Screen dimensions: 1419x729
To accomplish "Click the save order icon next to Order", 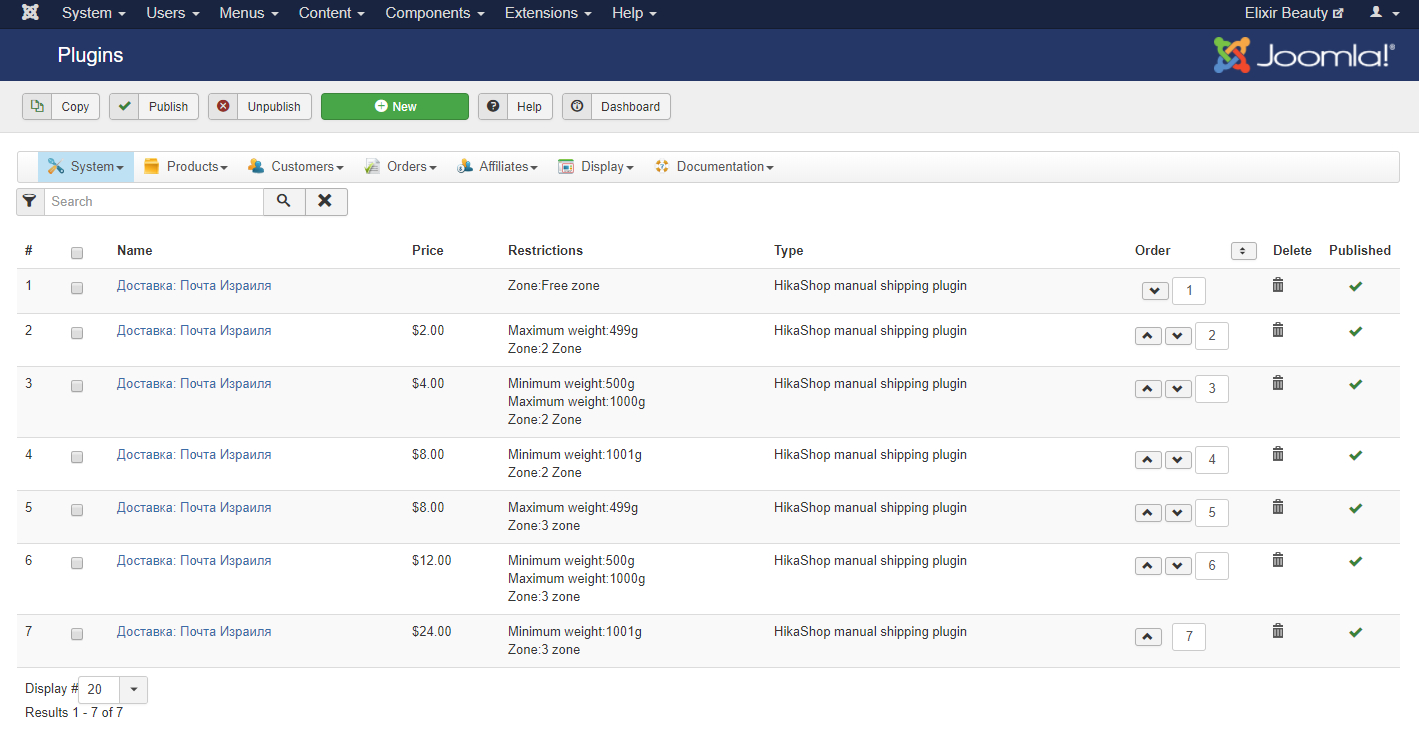I will coord(1243,251).
